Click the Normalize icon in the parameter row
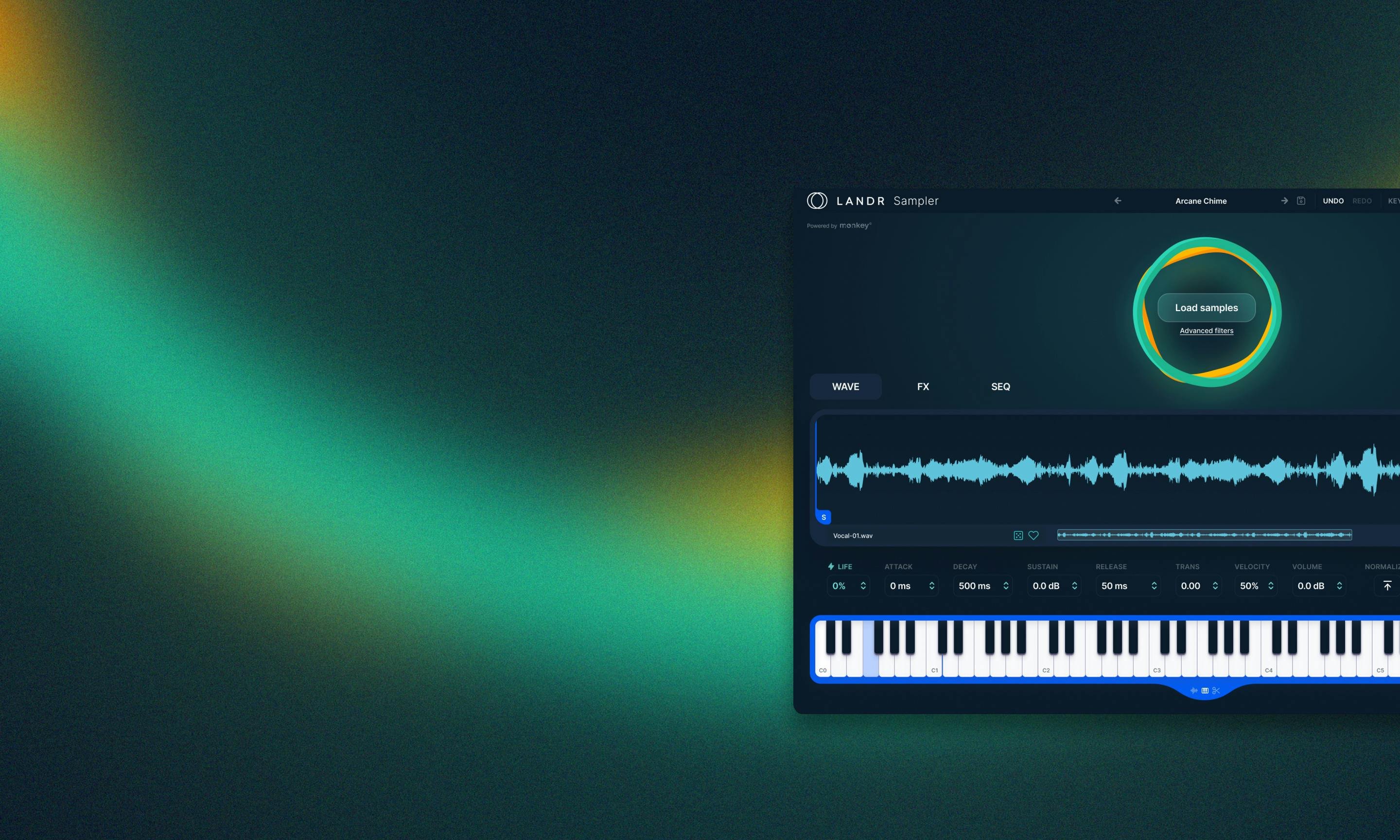Screen dimensions: 1400x840 click(x=1387, y=585)
